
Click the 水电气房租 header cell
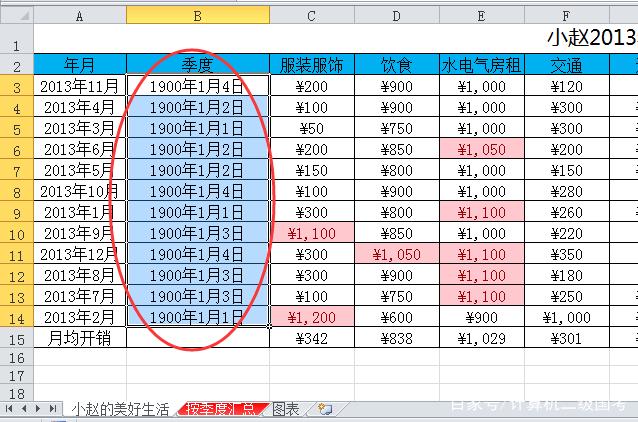tap(482, 64)
